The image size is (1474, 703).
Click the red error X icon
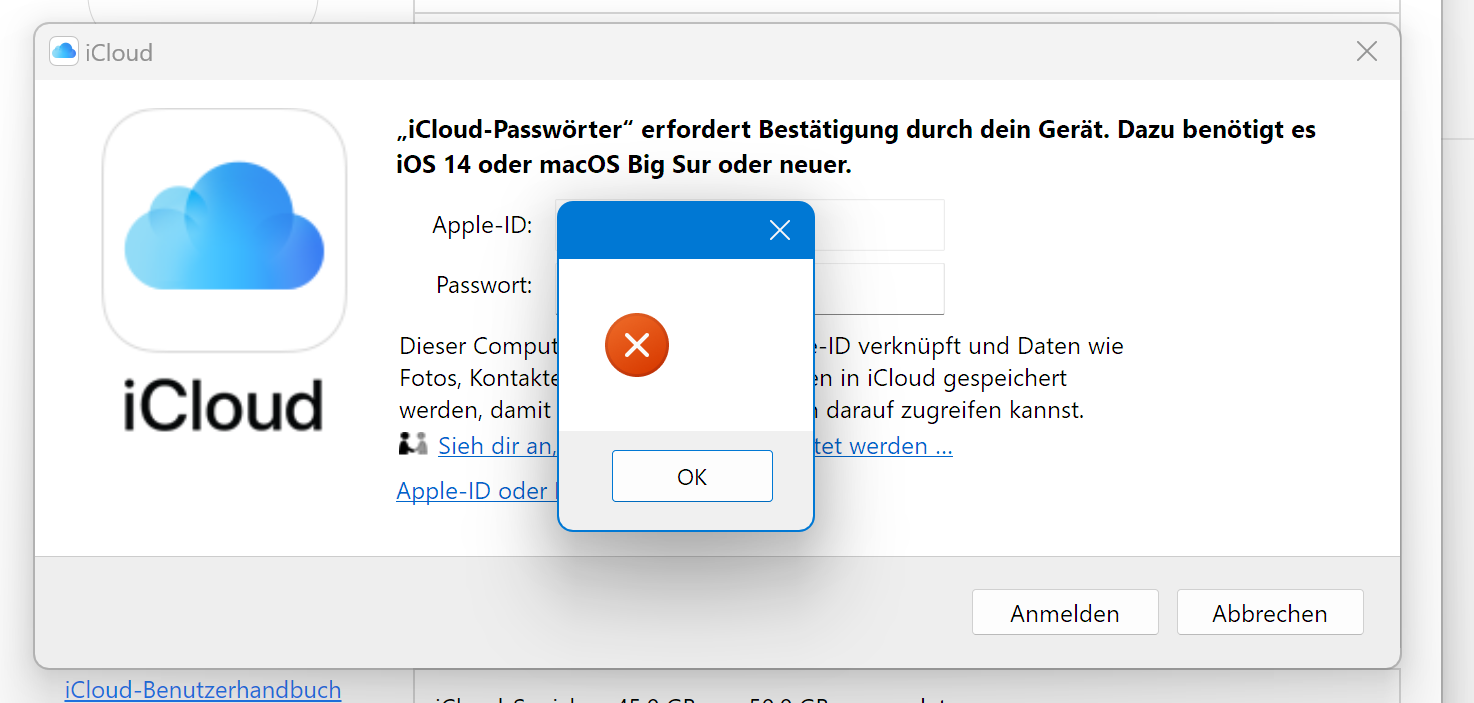pos(637,345)
